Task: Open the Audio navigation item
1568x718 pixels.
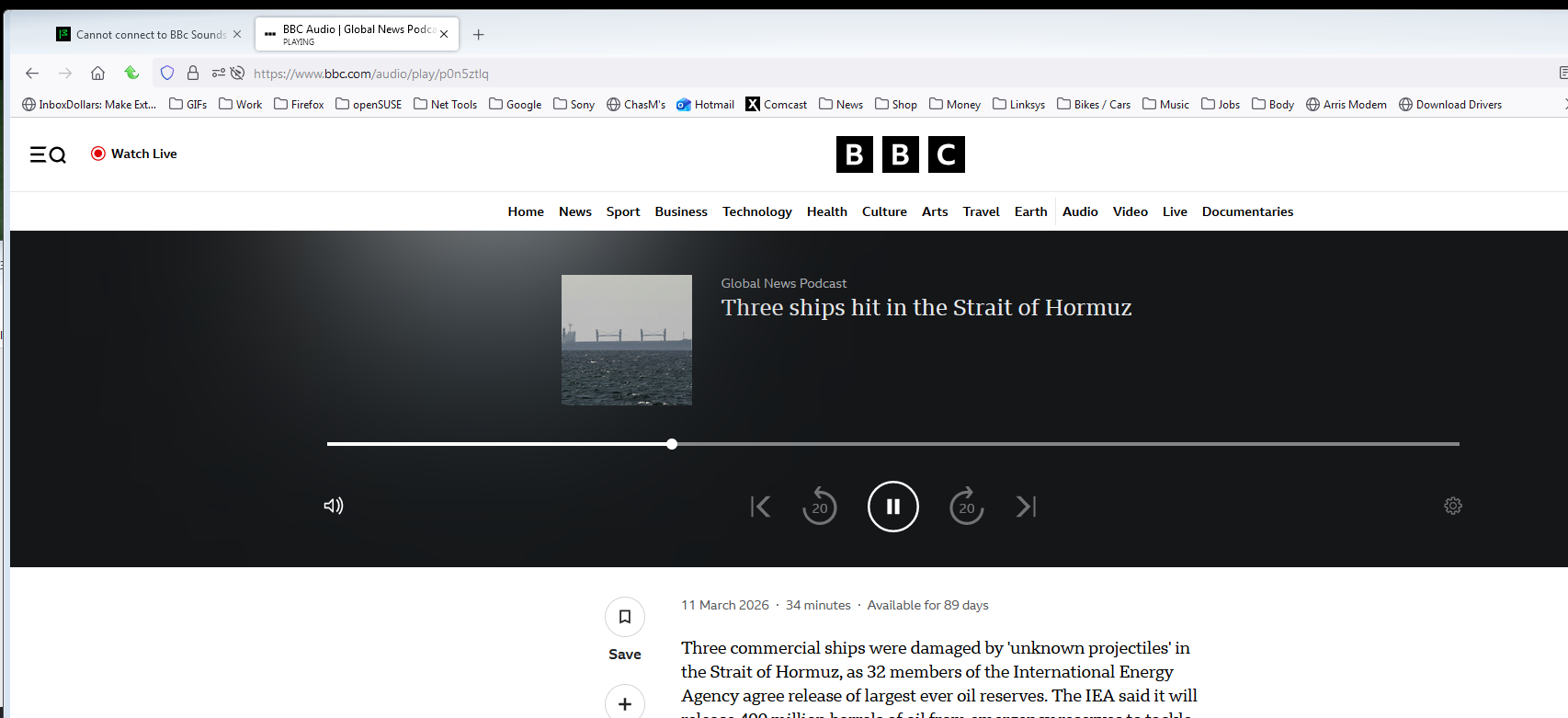Action: [1080, 211]
